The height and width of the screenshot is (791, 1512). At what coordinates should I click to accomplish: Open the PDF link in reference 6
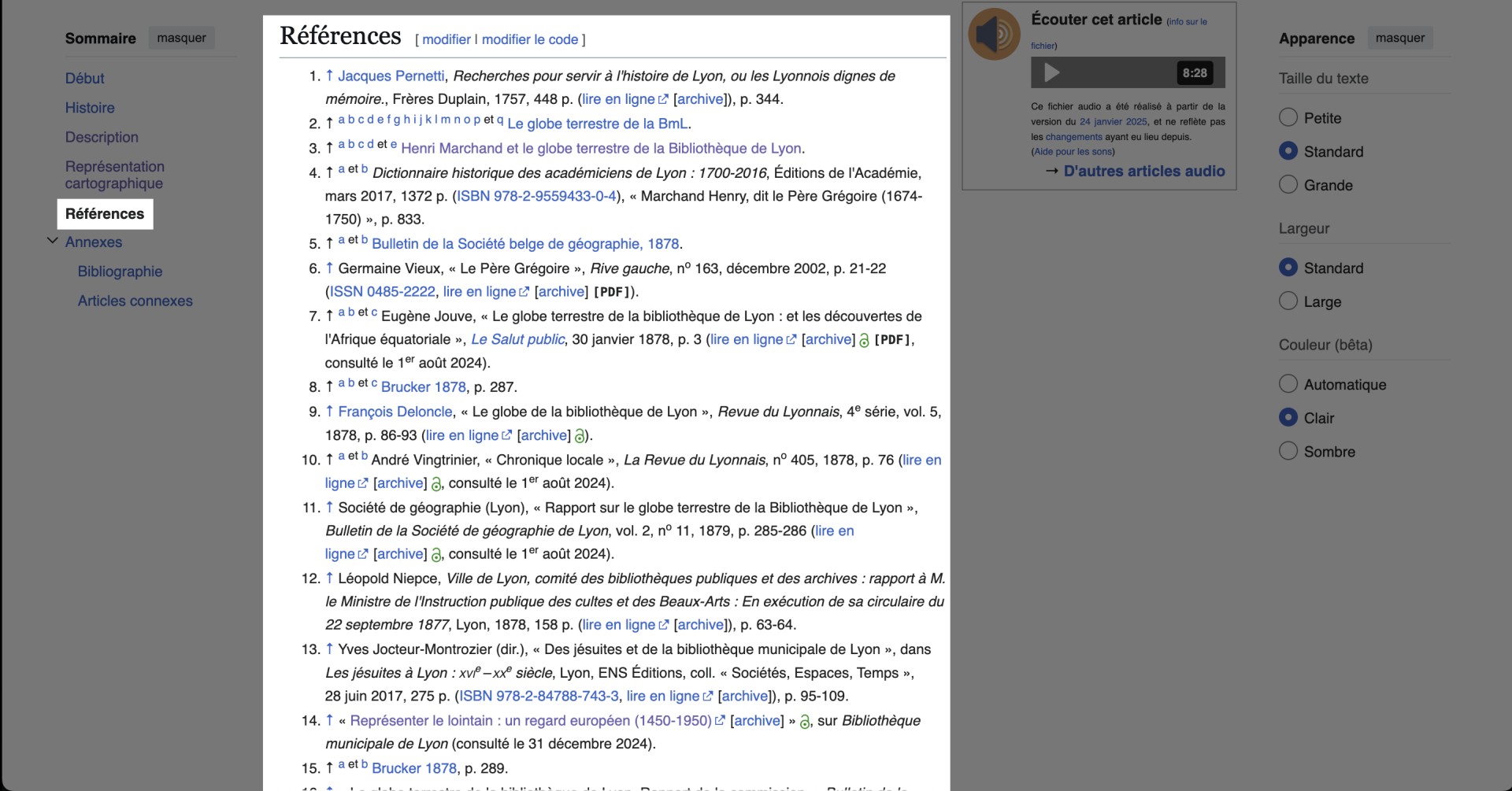click(612, 291)
